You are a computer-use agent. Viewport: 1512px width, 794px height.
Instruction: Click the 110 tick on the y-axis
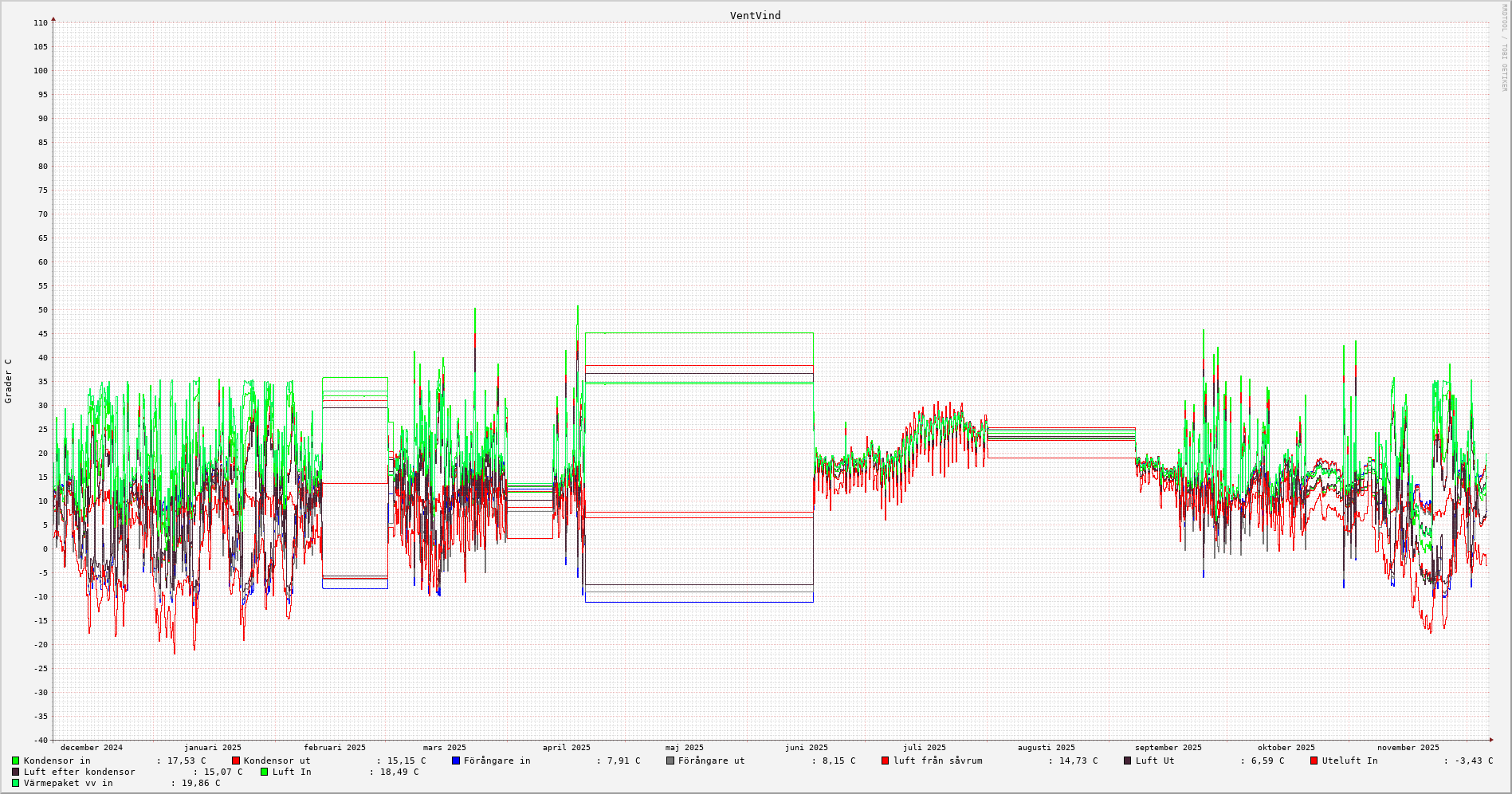41,23
